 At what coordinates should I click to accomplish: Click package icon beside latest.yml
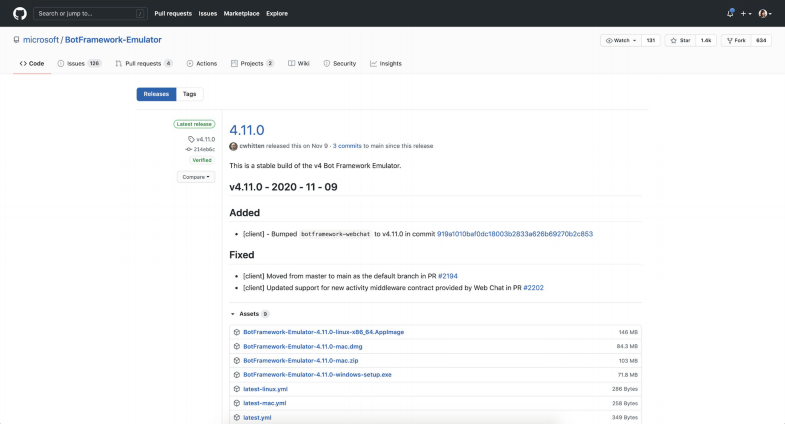point(237,417)
